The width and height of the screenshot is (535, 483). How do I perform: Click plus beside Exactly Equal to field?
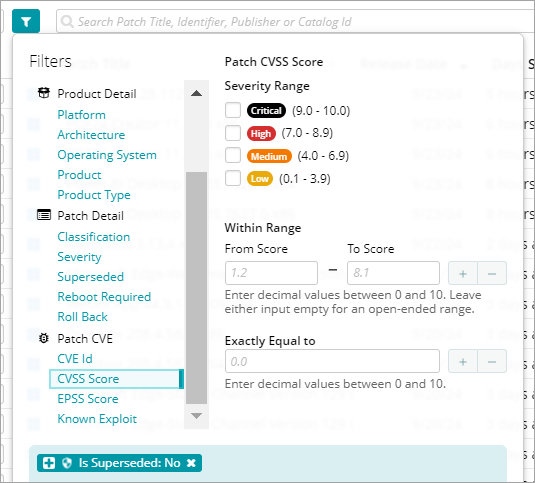463,361
